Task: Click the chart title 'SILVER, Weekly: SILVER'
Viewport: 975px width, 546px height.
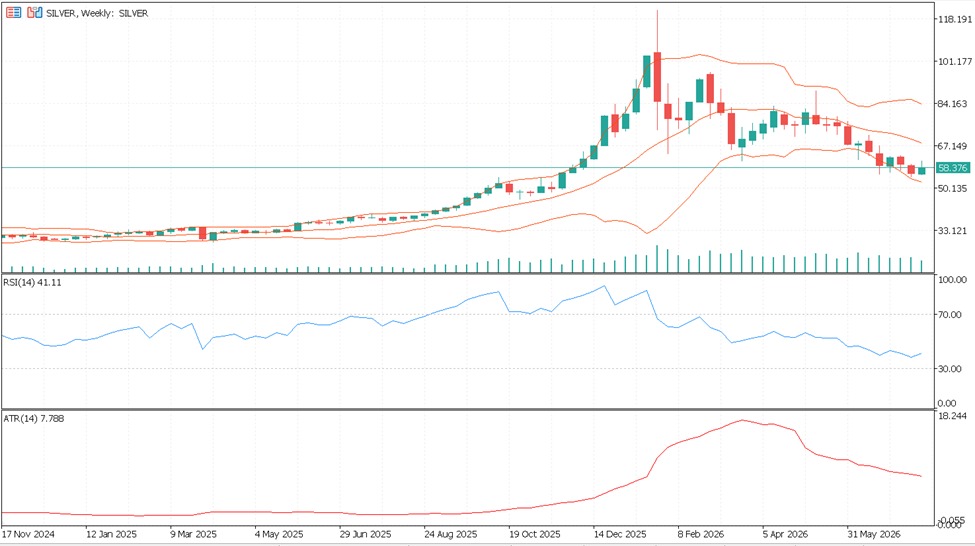Action: click(97, 13)
